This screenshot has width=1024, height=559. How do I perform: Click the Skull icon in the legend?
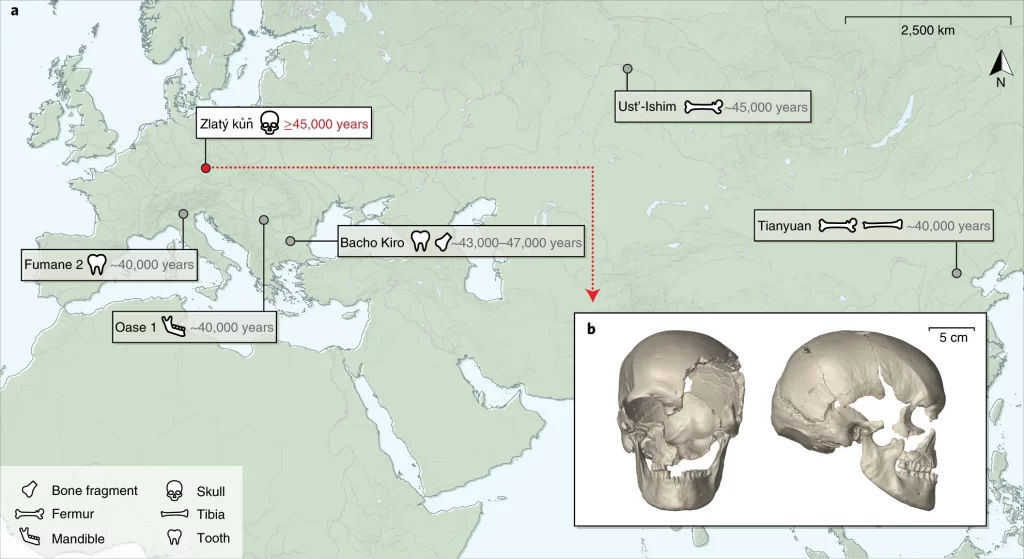pos(174,491)
